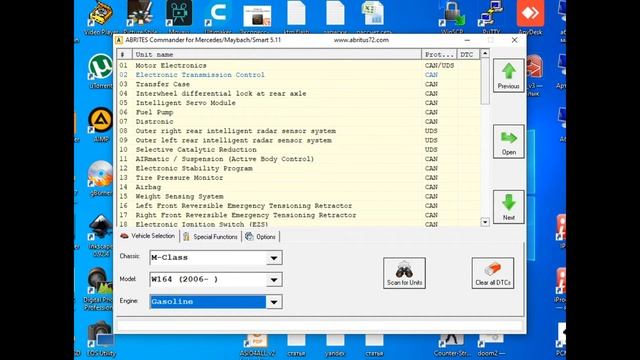Open Inkscape desktop shortcut

click(x=100, y=236)
